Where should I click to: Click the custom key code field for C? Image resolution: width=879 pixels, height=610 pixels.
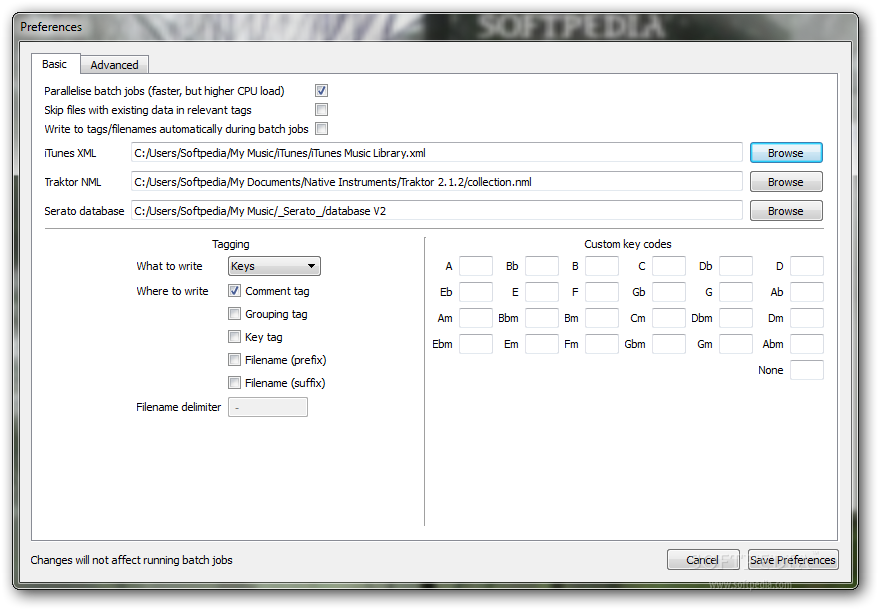pyautogui.click(x=669, y=266)
